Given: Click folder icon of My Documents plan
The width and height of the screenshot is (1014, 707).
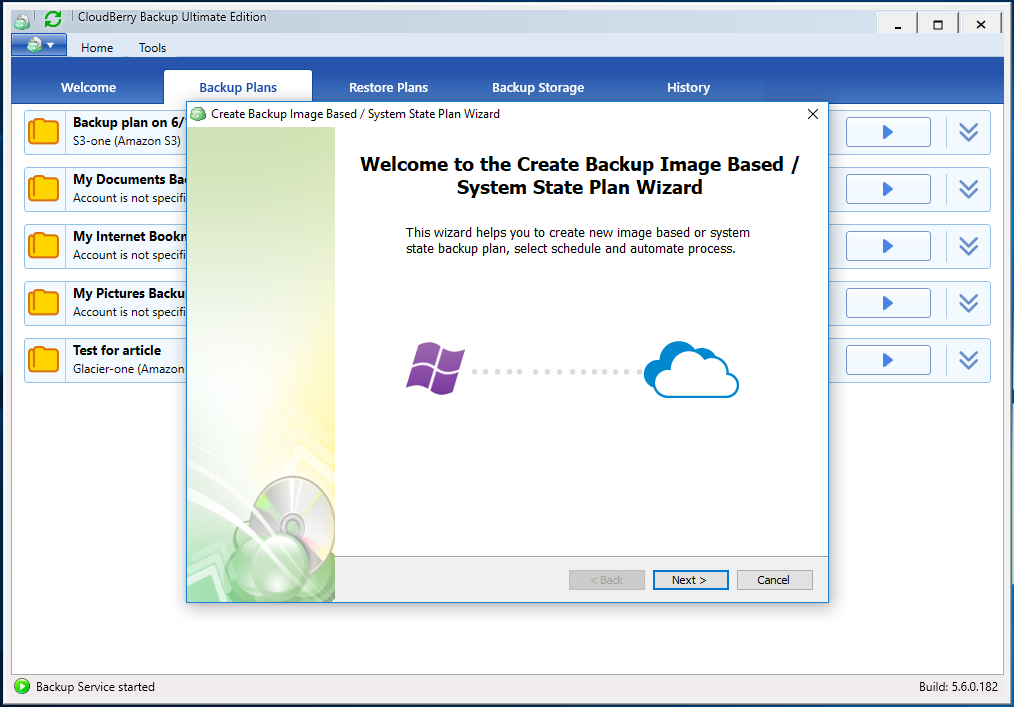Looking at the screenshot, I should click(x=44, y=189).
